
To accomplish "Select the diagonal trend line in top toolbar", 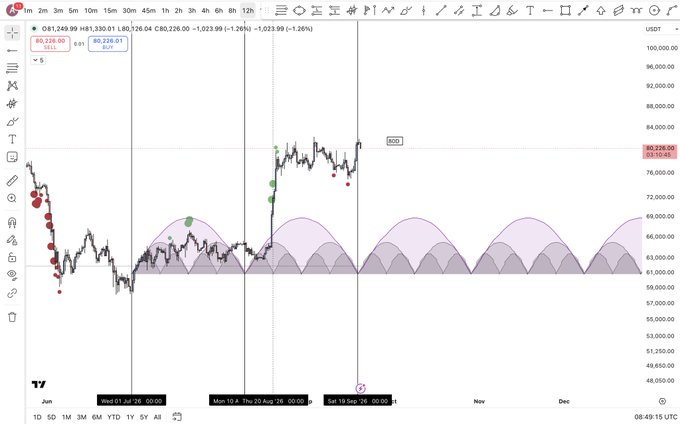I will (x=441, y=10).
